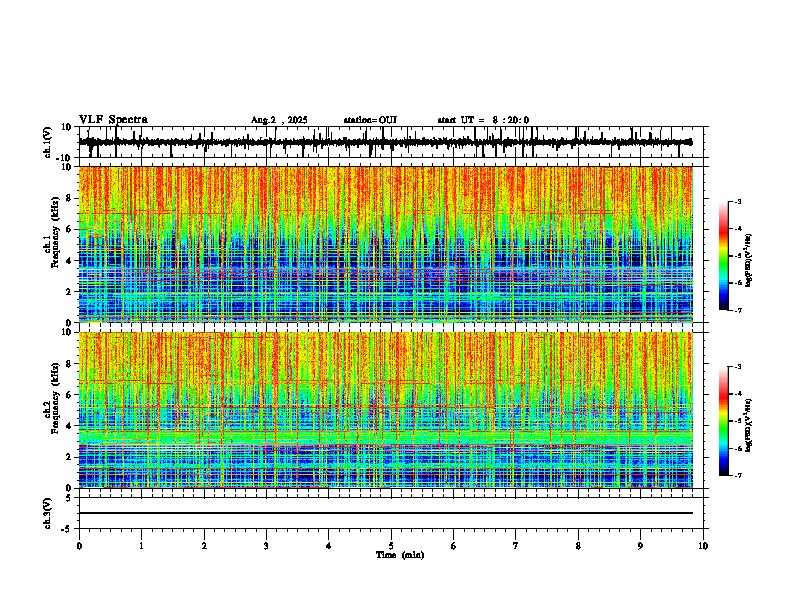792x612 pixels.
Task: Click time axis tick label 4
Action: pos(329,546)
